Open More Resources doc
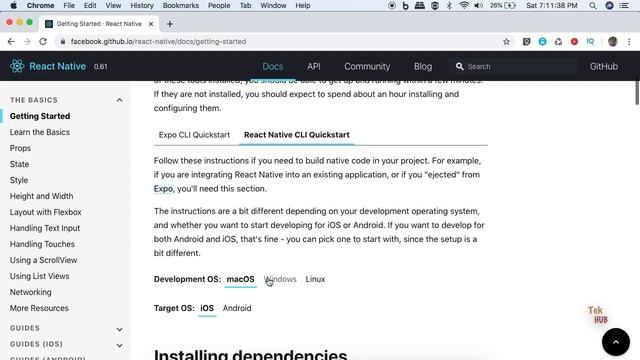Image resolution: width=640 pixels, height=360 pixels. [39, 308]
